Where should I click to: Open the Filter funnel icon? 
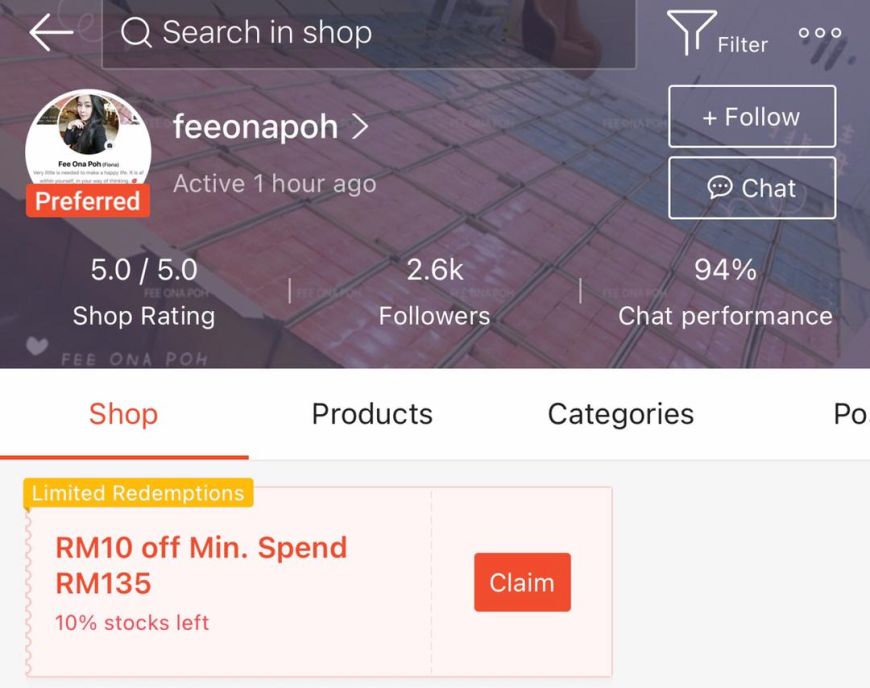692,33
